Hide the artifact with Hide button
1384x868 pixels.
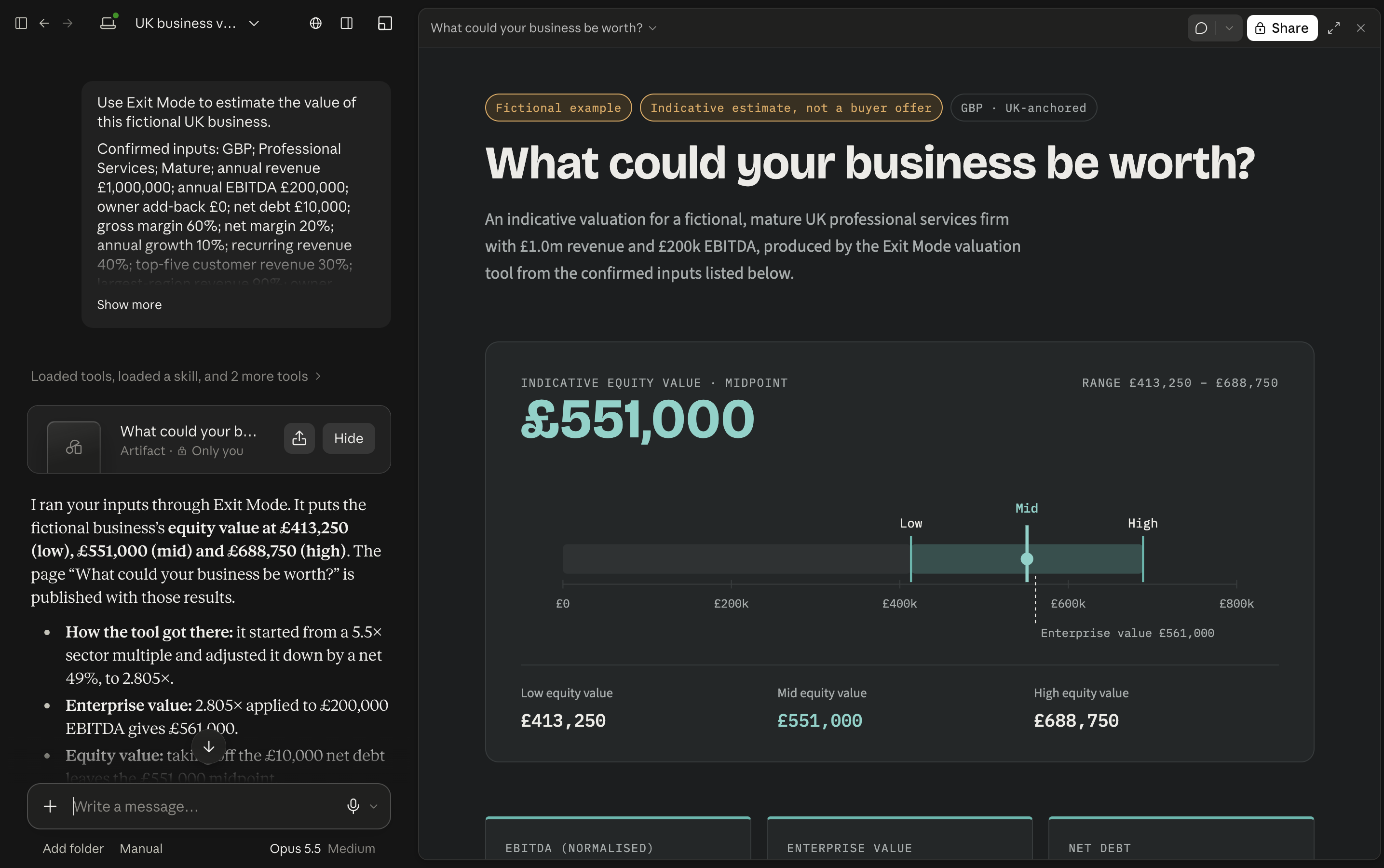(349, 439)
